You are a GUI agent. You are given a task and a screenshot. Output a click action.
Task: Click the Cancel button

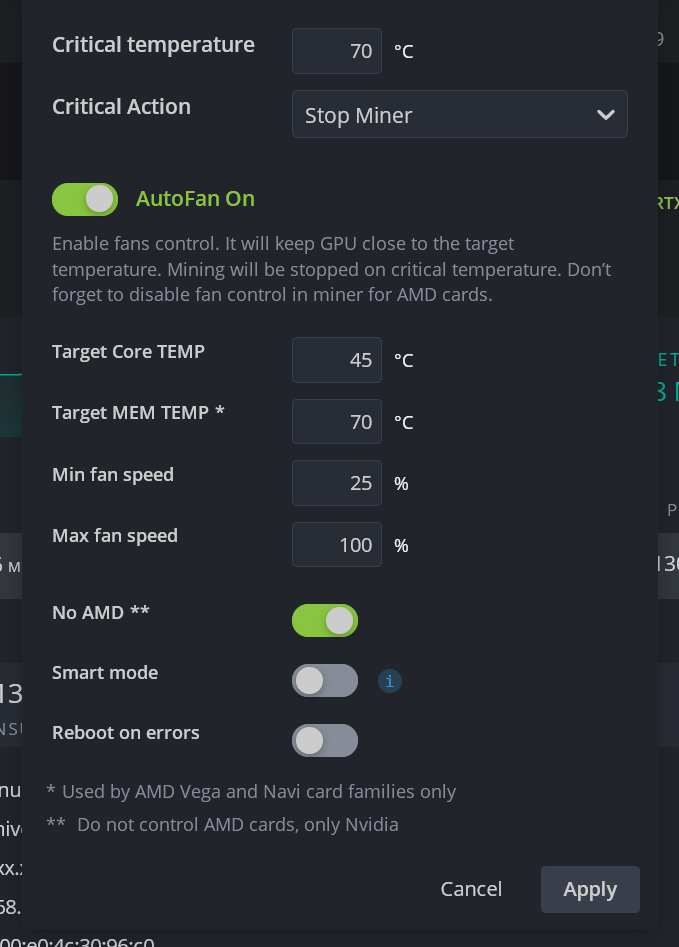pos(471,889)
